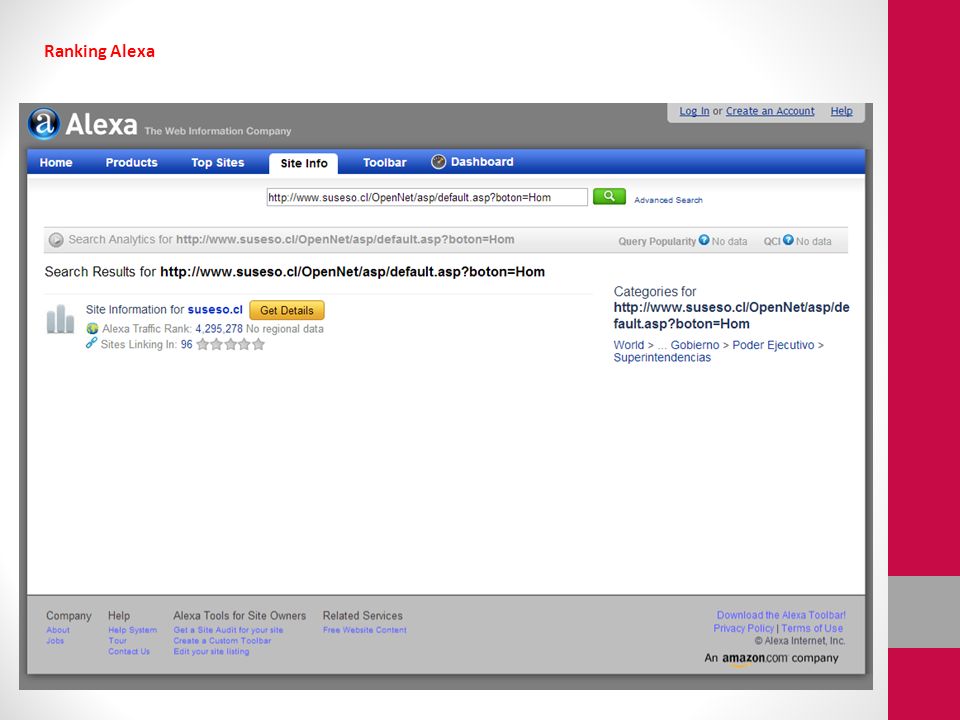Open Get a Site Audit for your site
The height and width of the screenshot is (720, 960).
228,629
